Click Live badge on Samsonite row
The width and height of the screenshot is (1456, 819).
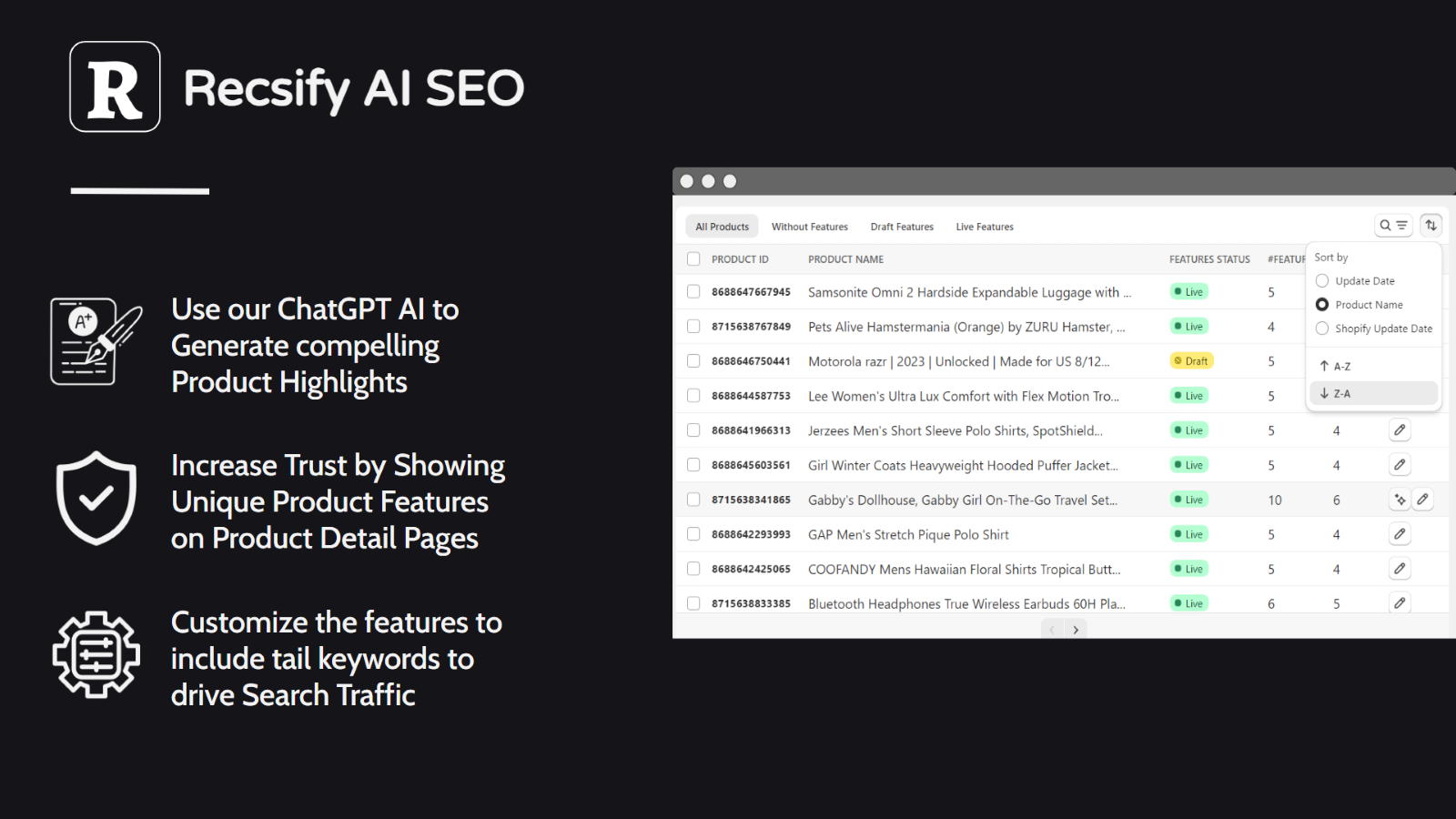click(1188, 292)
